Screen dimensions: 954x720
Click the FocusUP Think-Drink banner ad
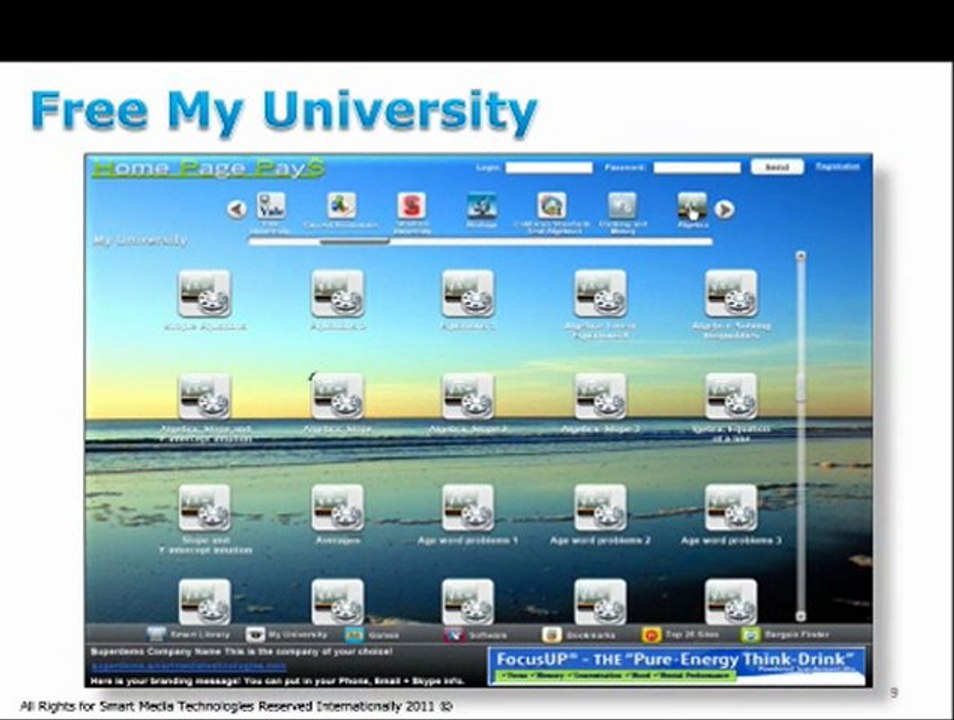[x=677, y=665]
